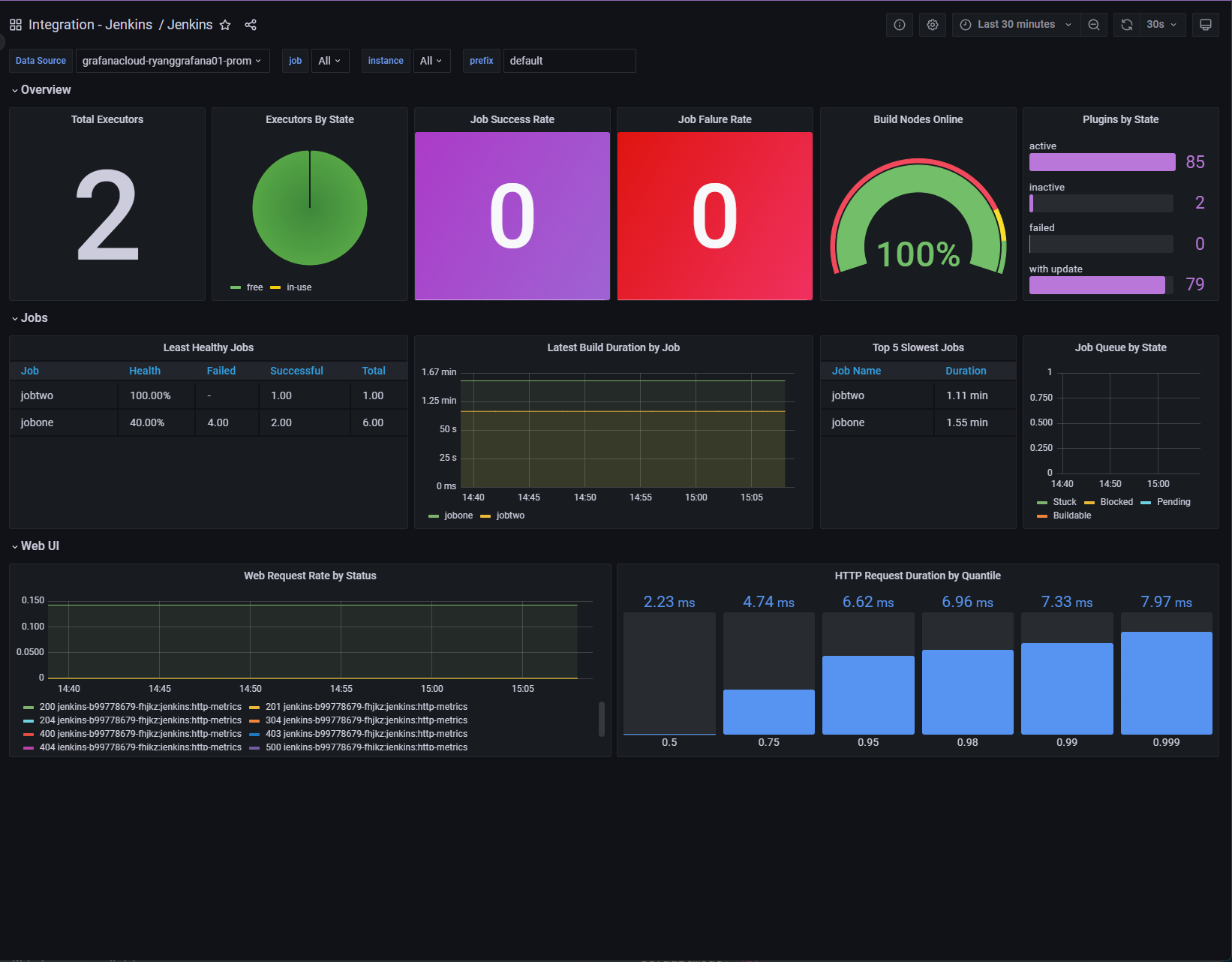Refresh the dashboard manually
Image resolution: width=1232 pixels, height=962 pixels.
(1126, 24)
